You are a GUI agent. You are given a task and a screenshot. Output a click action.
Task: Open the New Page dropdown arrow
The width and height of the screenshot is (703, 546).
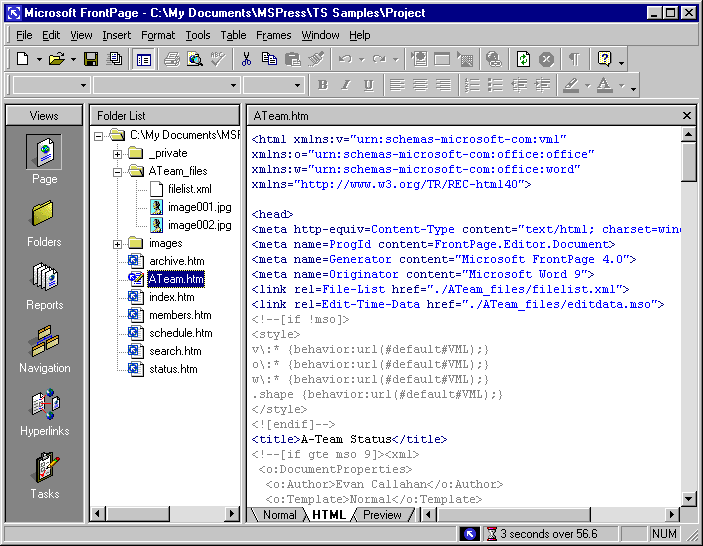pyautogui.click(x=39, y=59)
